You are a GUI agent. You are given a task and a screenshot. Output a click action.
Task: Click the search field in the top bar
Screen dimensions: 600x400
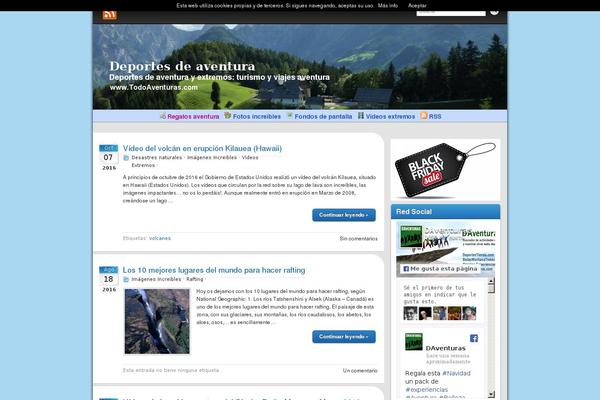tap(451, 13)
